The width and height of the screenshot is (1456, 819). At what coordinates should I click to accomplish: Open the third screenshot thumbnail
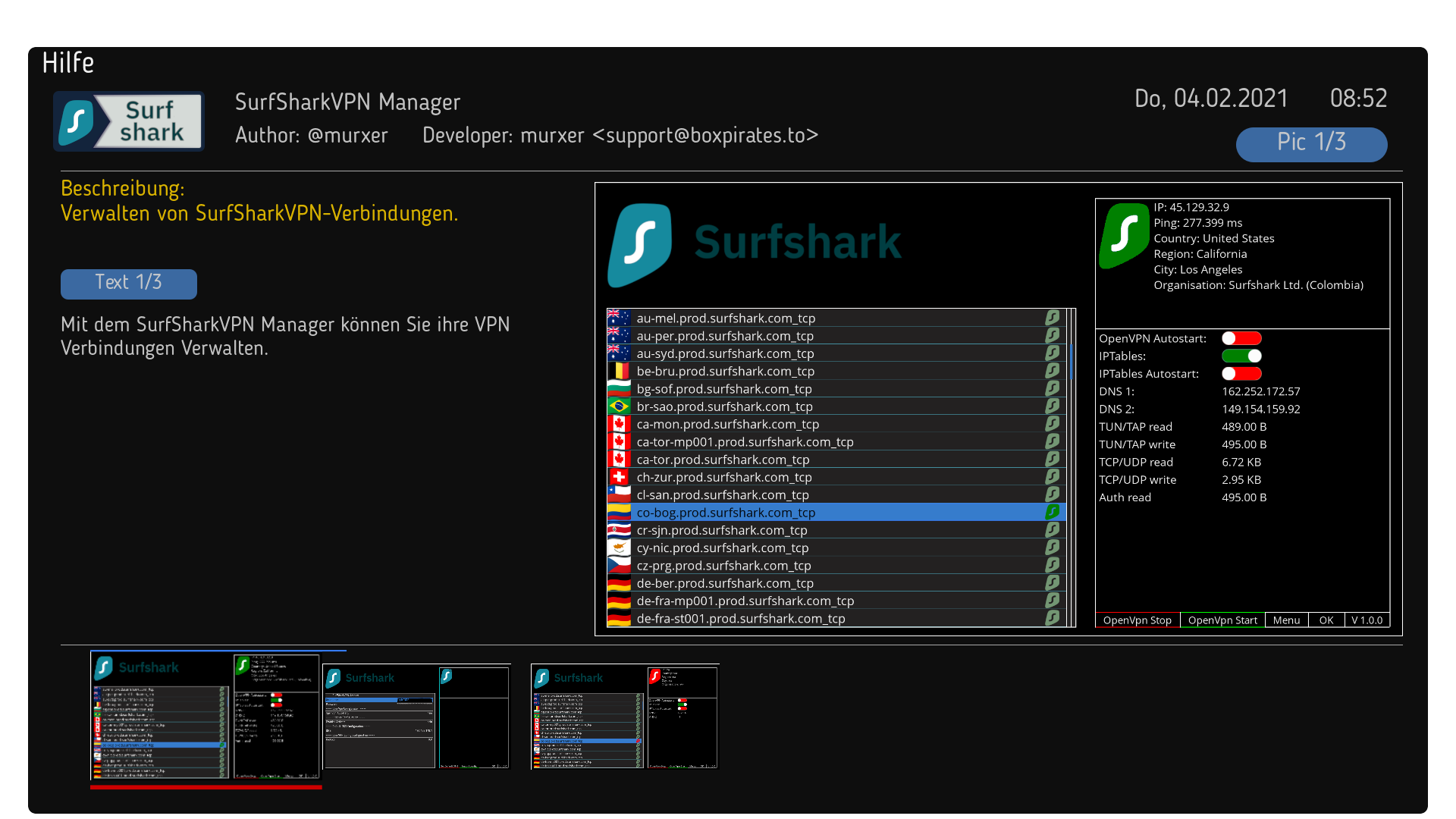pyautogui.click(x=625, y=717)
